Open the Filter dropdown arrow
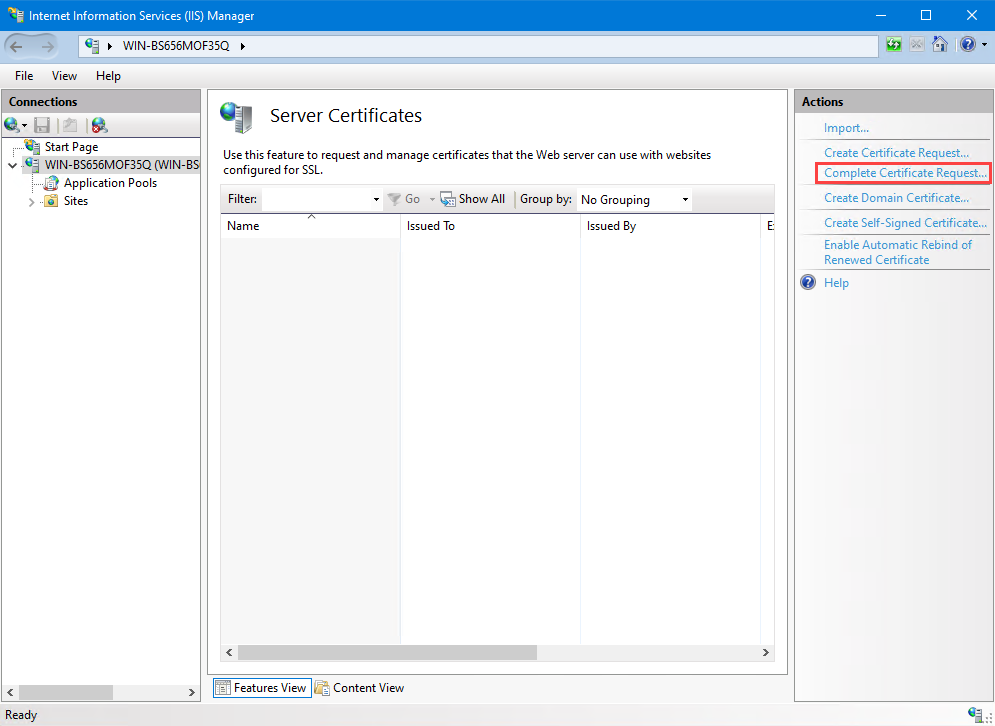The width and height of the screenshot is (995, 726). pos(376,199)
